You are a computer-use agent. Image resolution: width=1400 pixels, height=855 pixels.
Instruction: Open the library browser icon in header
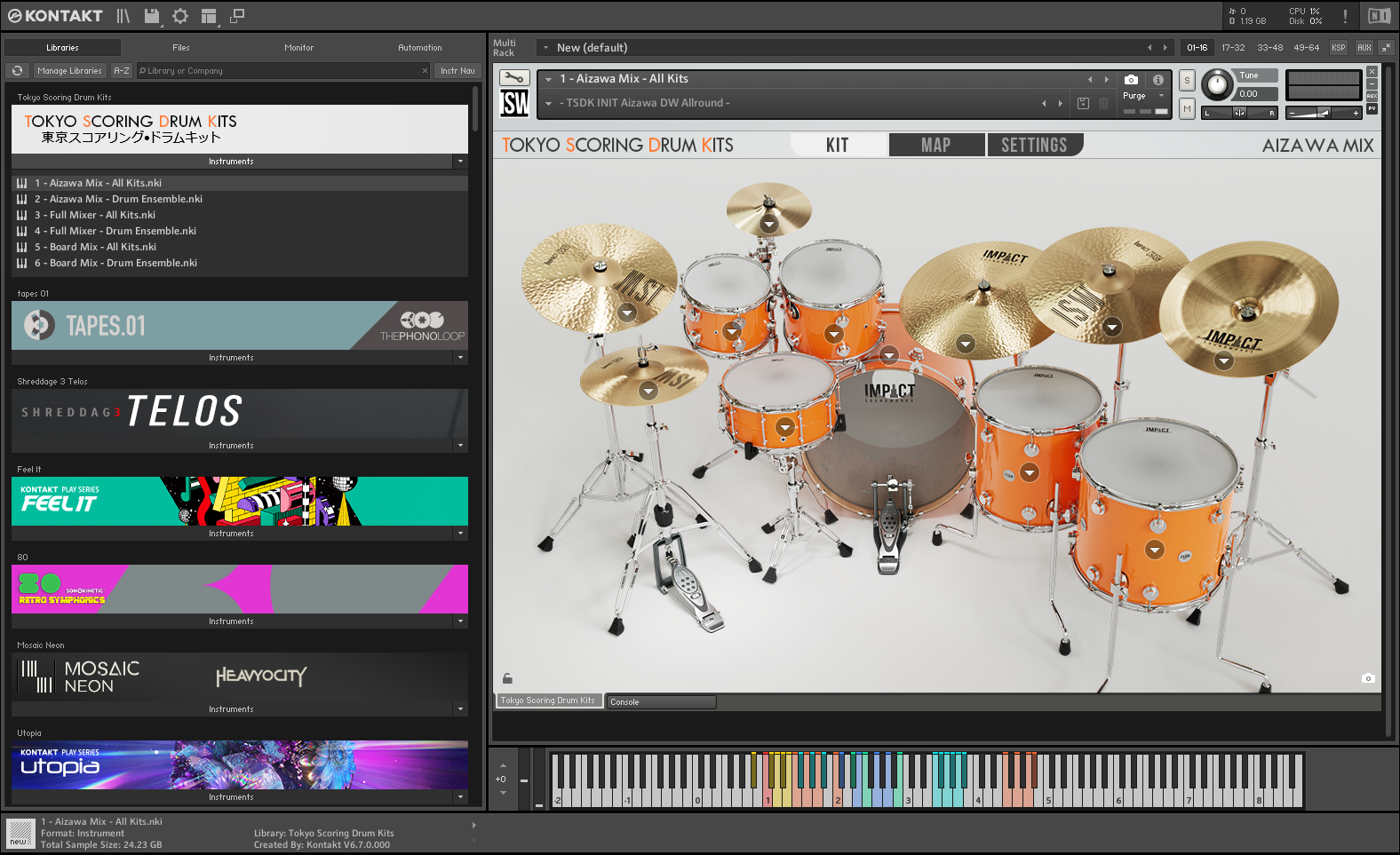[123, 16]
